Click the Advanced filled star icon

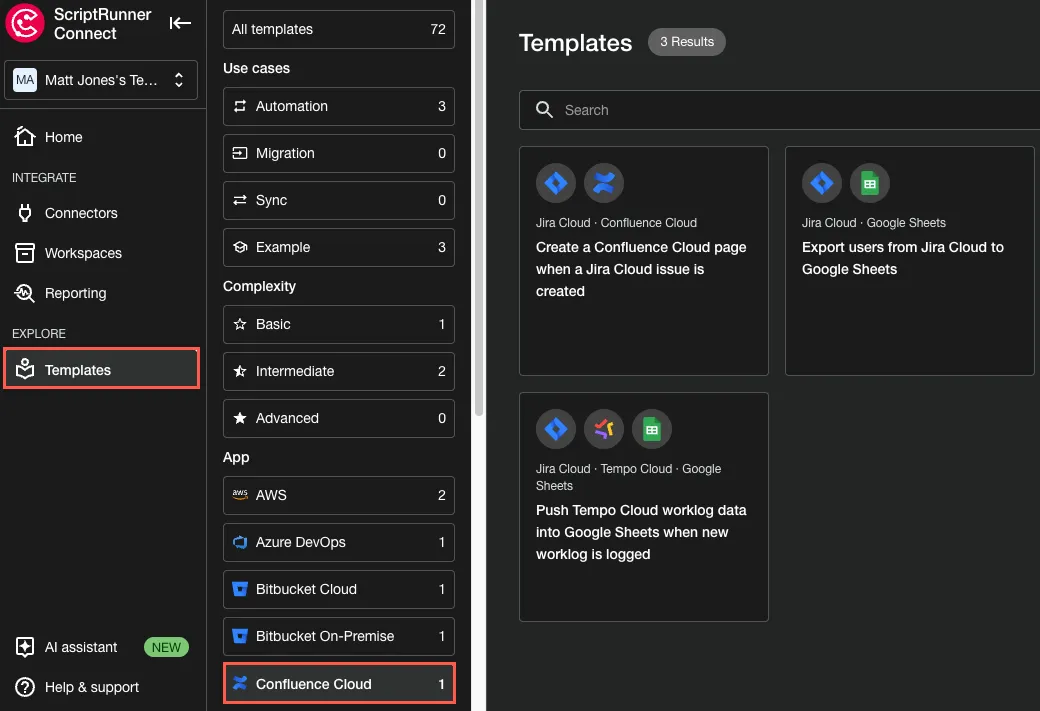[240, 419]
